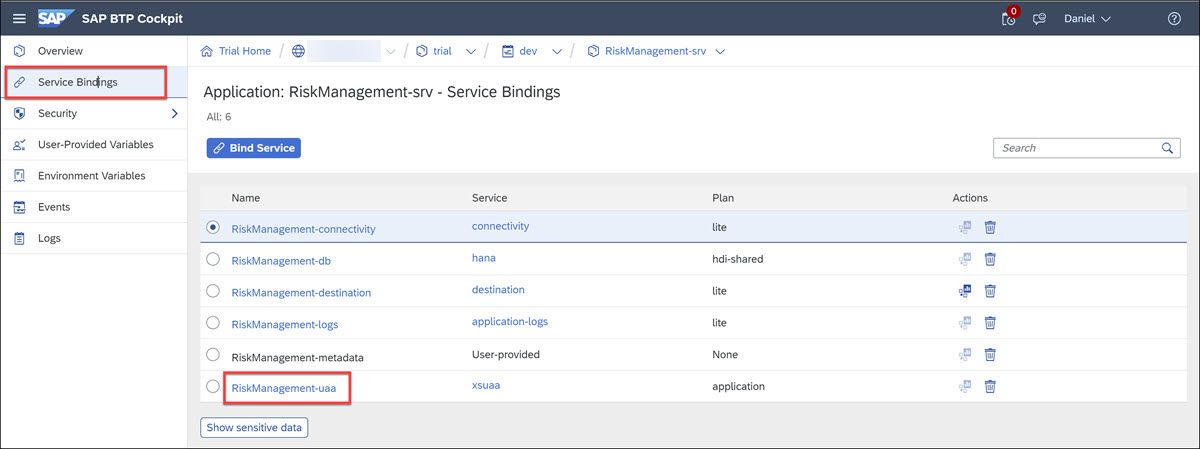This screenshot has height=449, width=1200.
Task: Select the RiskManagement-connectivity radio button
Action: pyautogui.click(x=212, y=227)
